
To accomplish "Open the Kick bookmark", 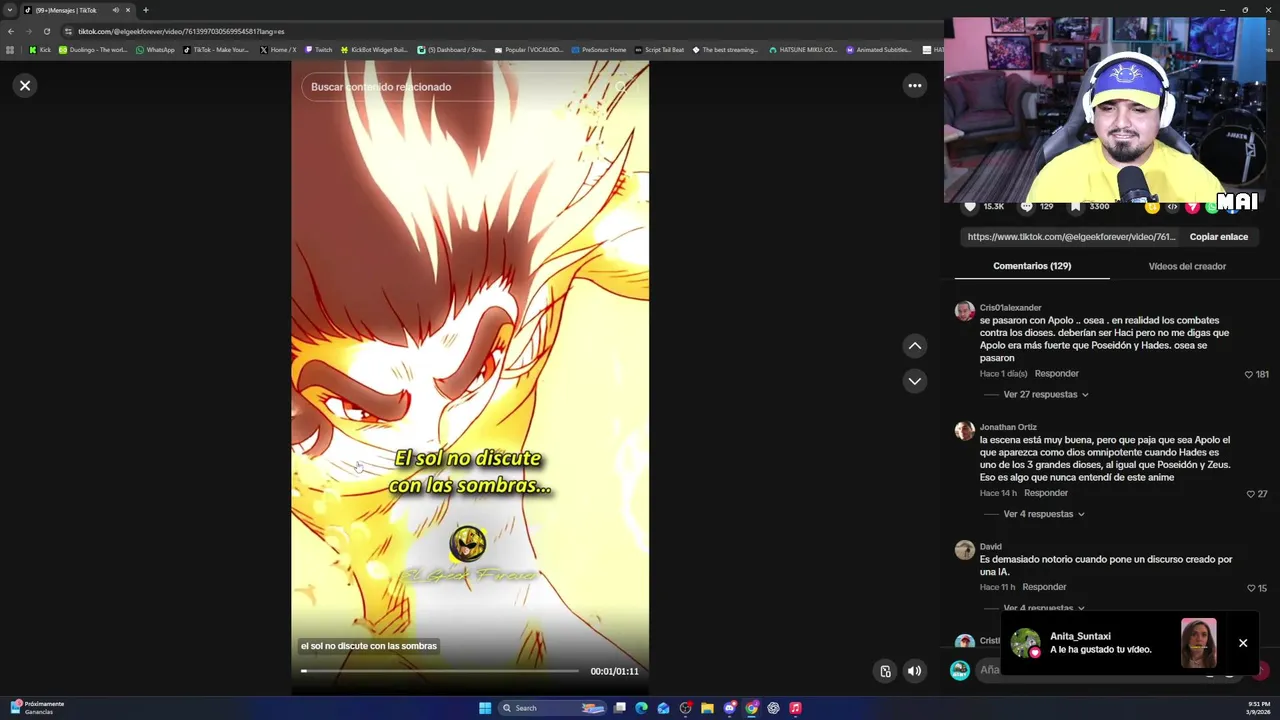I will [x=40, y=49].
